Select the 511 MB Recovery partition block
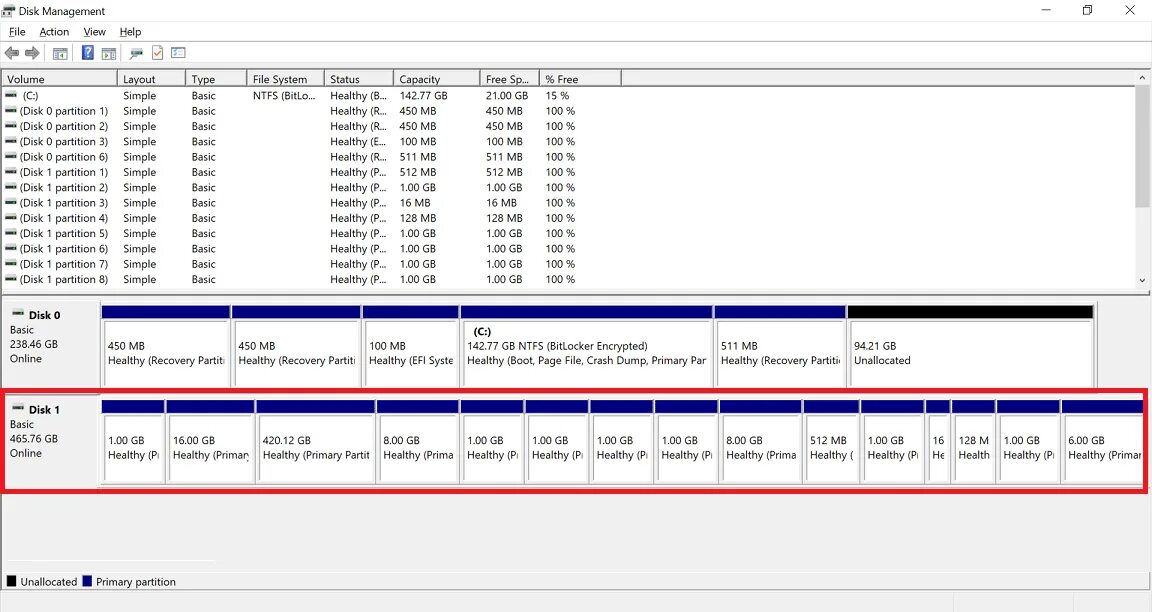This screenshot has width=1152, height=612. [x=780, y=346]
